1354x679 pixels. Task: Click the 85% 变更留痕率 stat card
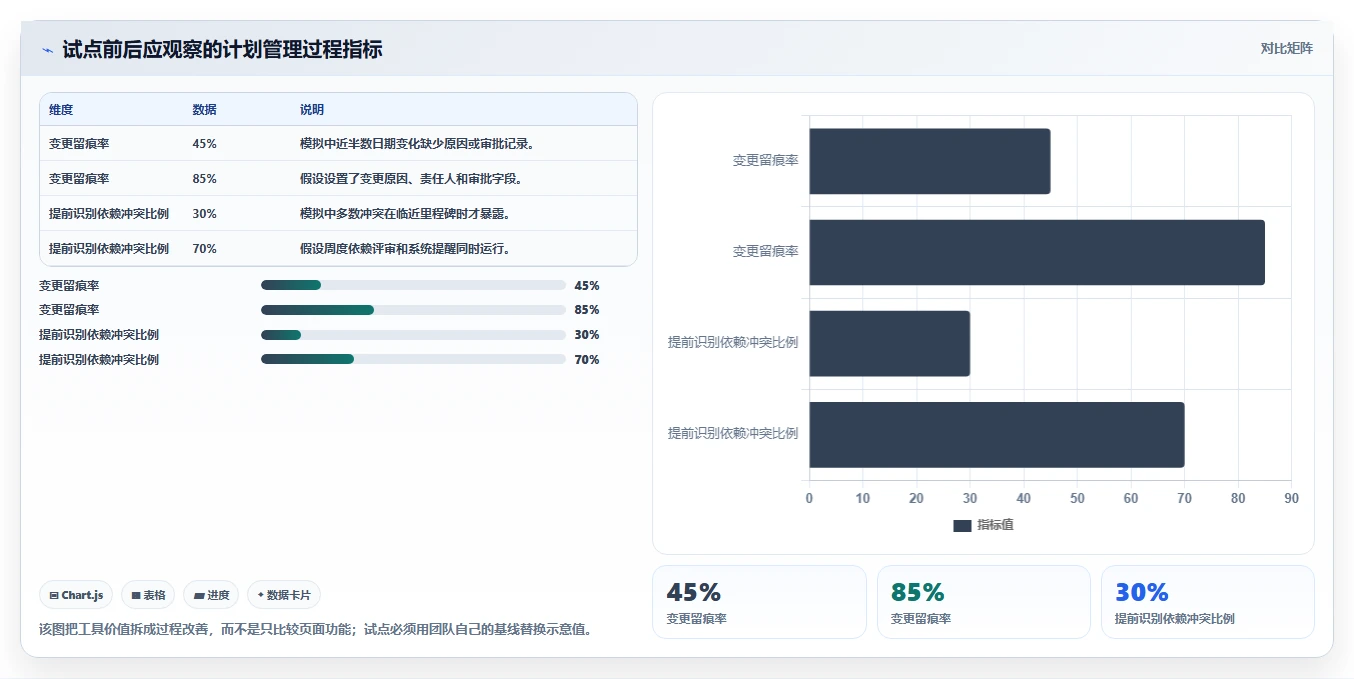click(x=984, y=602)
